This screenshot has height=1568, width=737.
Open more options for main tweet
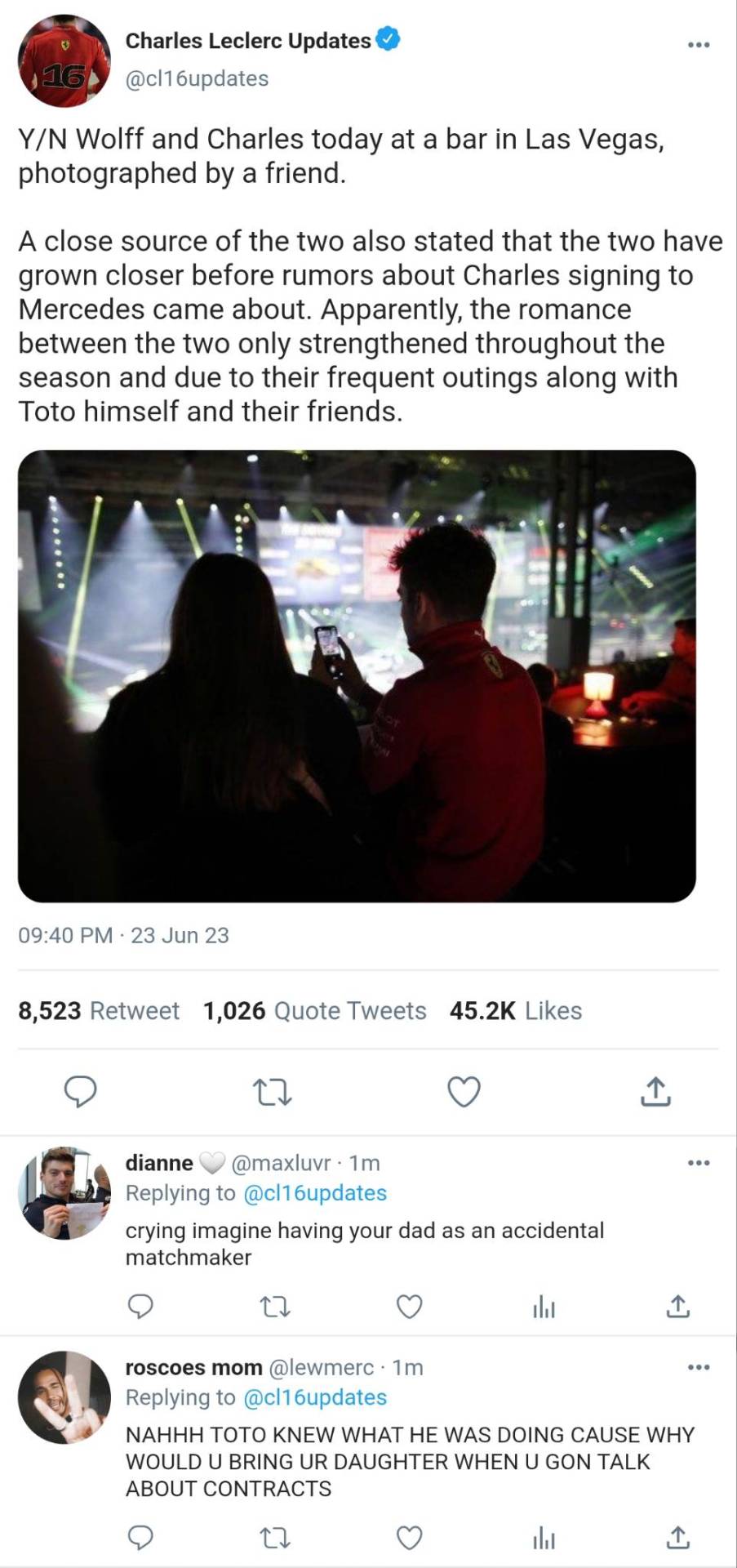(698, 44)
